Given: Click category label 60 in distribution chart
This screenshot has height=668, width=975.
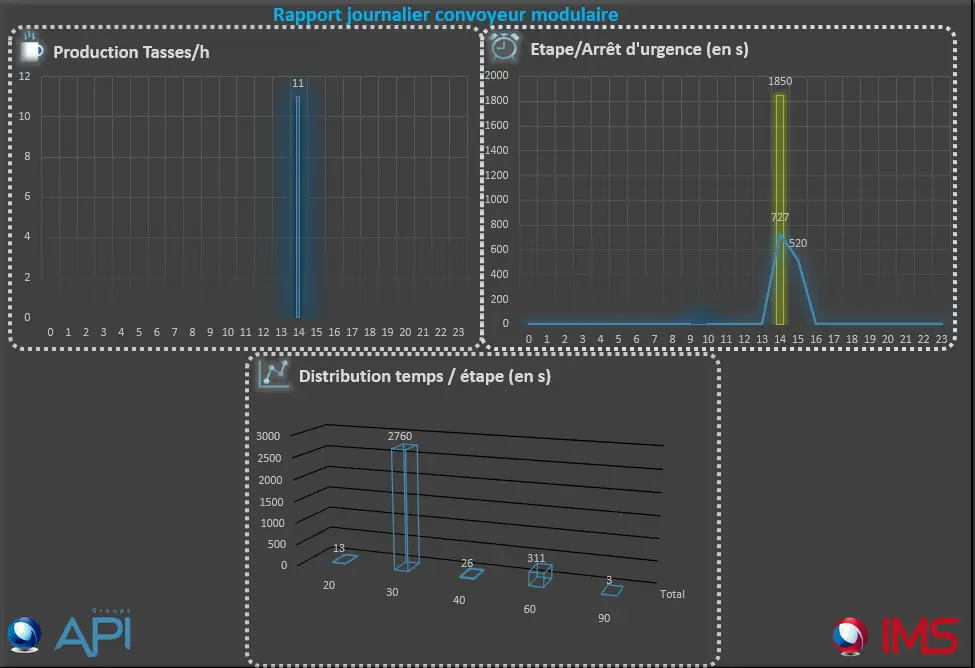Looking at the screenshot, I should click(530, 609).
